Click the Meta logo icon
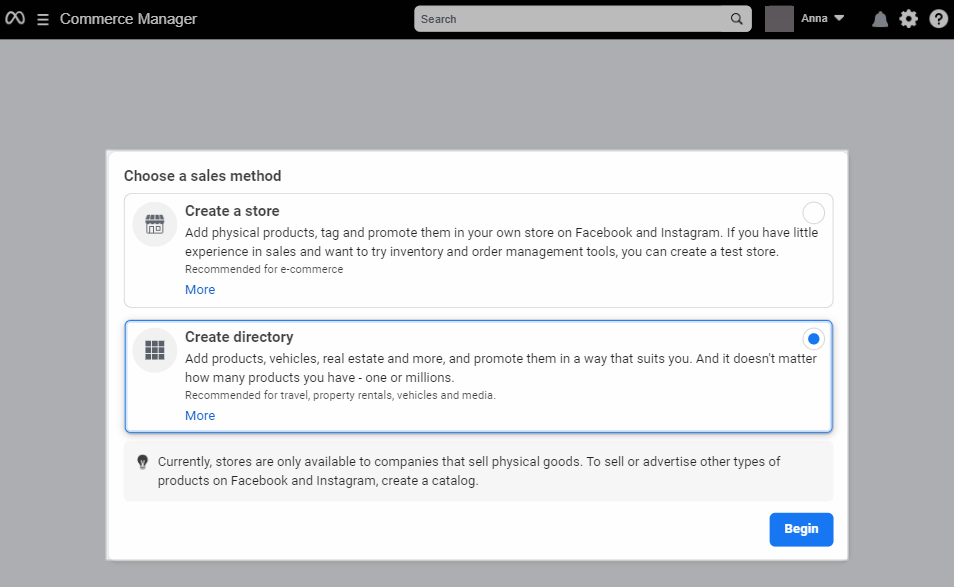 (15, 19)
